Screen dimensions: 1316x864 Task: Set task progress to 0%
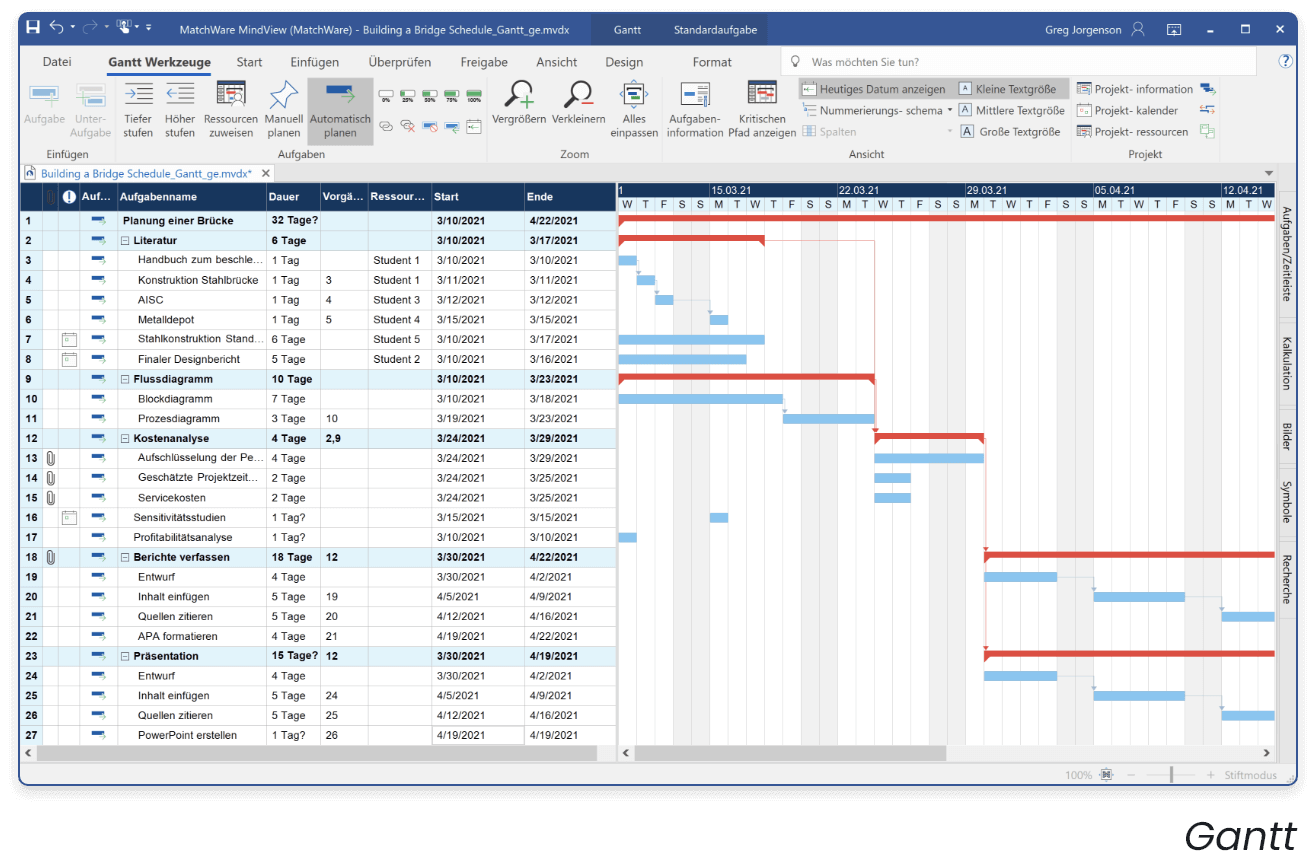(x=386, y=97)
